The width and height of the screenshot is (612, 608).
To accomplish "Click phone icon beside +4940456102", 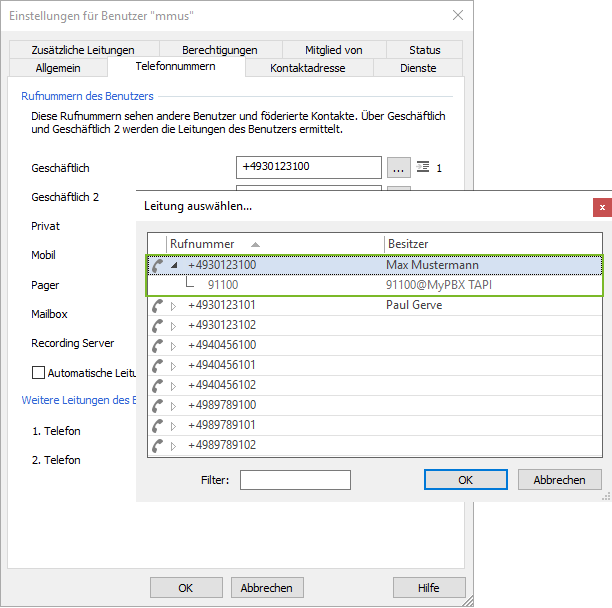I will click(157, 386).
